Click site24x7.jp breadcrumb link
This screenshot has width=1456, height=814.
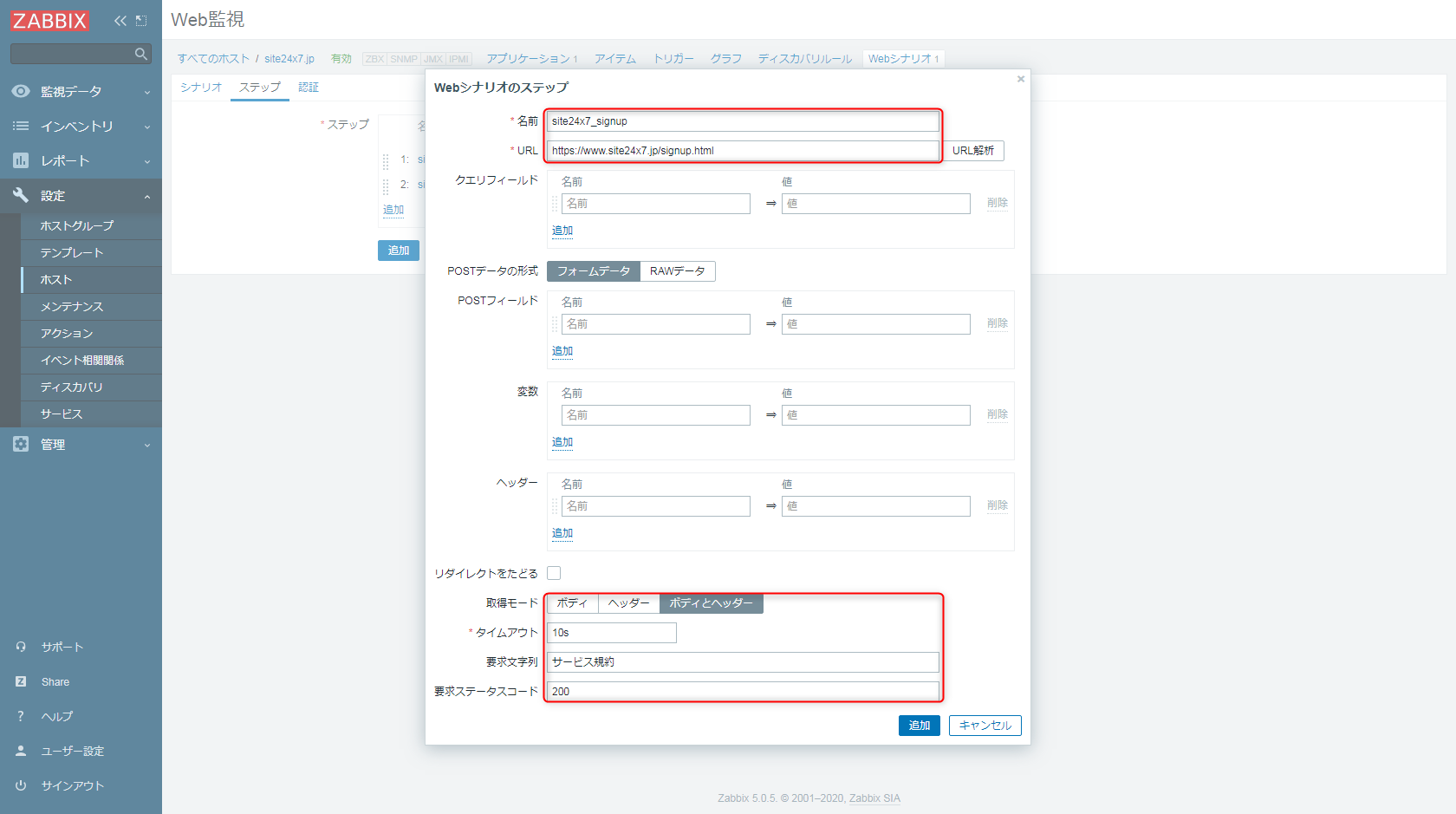[289, 59]
